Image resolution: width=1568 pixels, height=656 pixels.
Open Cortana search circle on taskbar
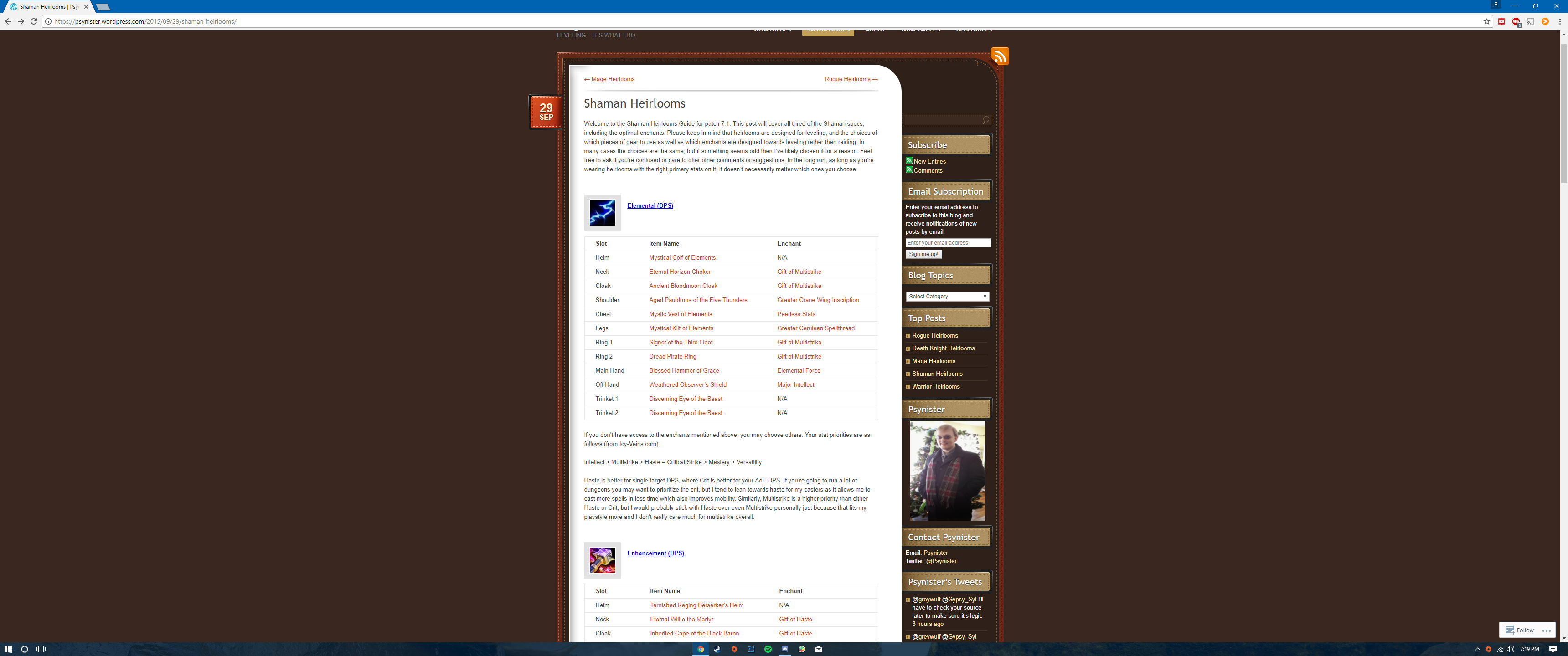pyautogui.click(x=24, y=649)
